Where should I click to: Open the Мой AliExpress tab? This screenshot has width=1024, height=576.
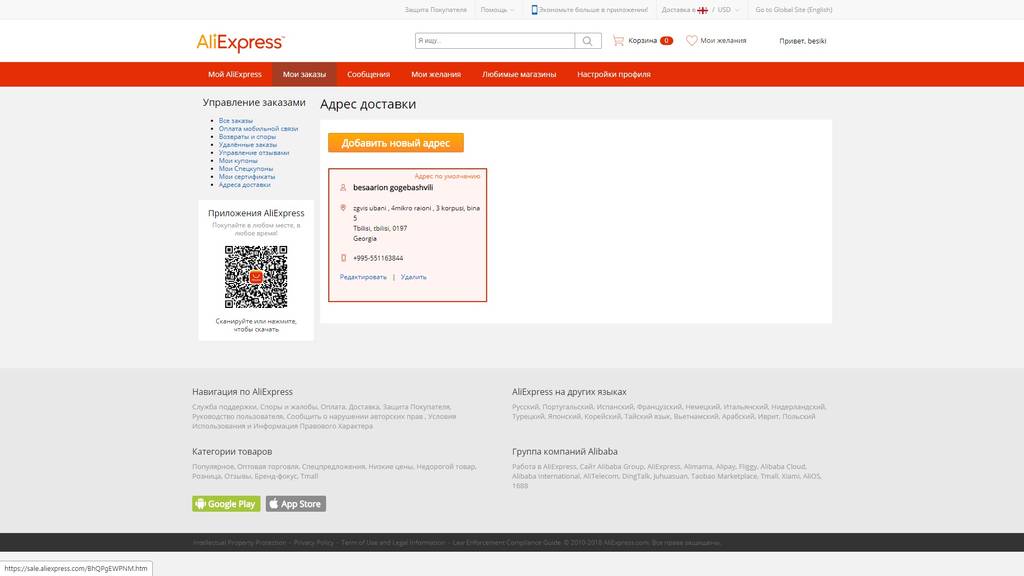click(x=234, y=74)
